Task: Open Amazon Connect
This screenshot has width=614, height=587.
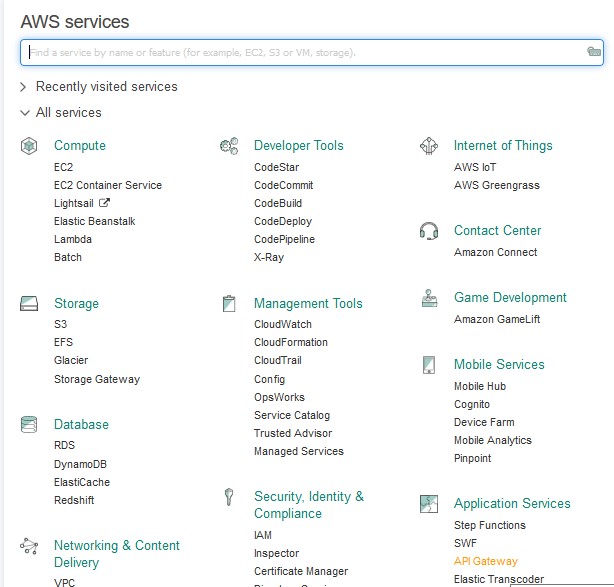Action: point(495,252)
